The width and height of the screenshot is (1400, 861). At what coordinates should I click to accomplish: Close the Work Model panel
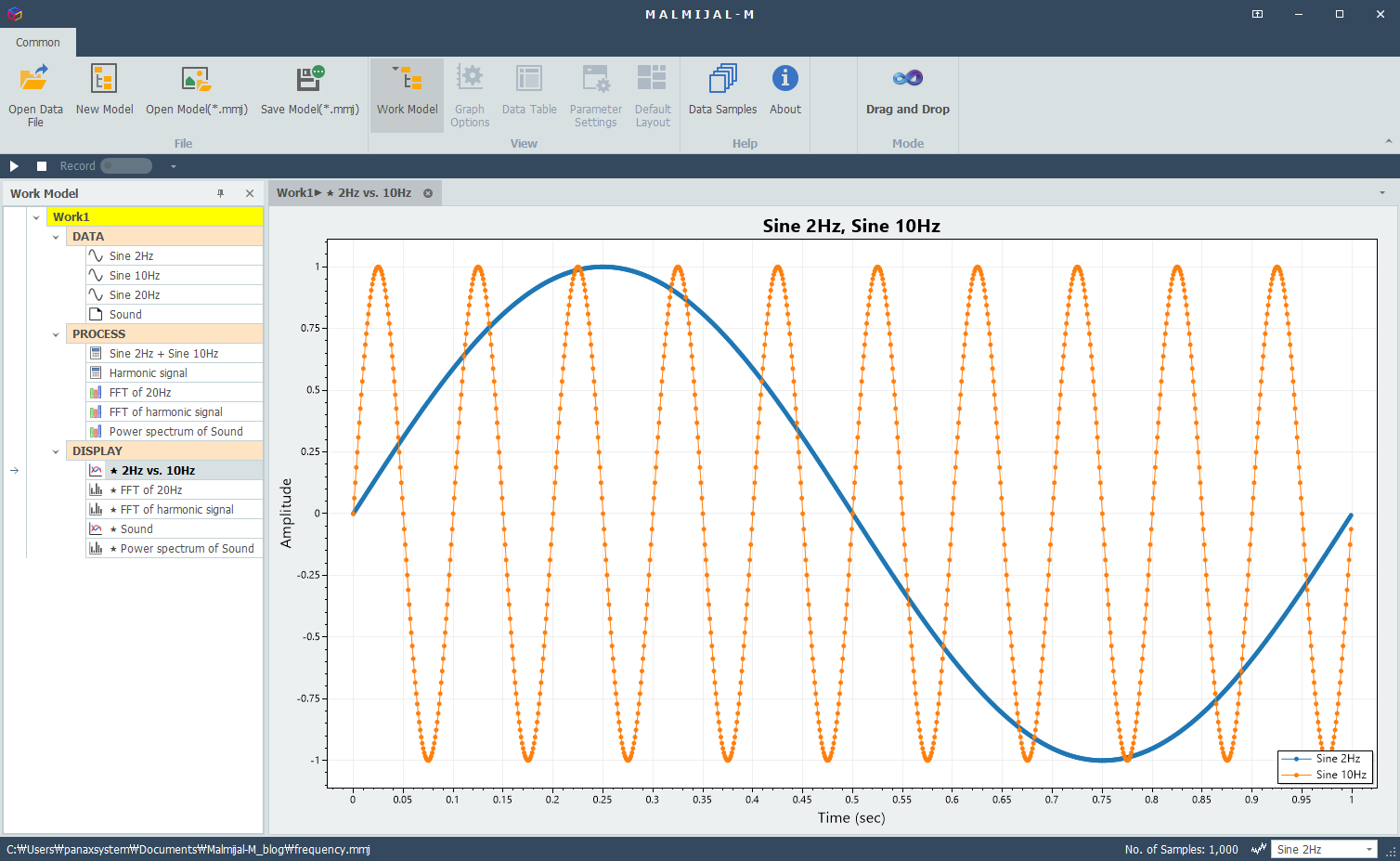tap(250, 193)
